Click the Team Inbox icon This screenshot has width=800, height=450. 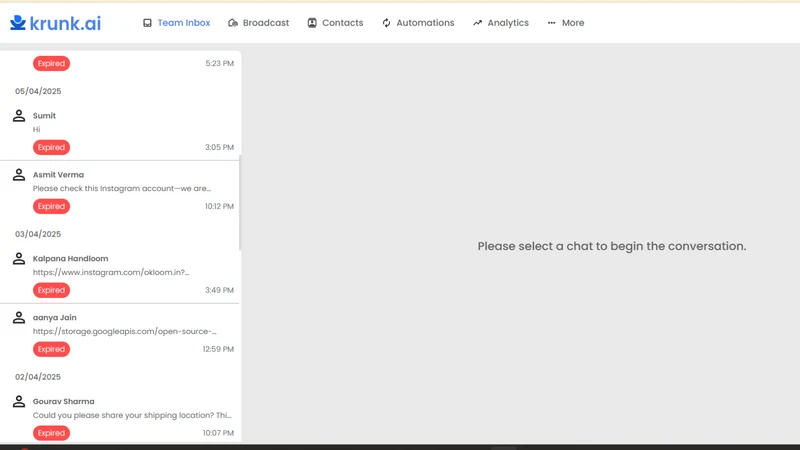(x=147, y=23)
